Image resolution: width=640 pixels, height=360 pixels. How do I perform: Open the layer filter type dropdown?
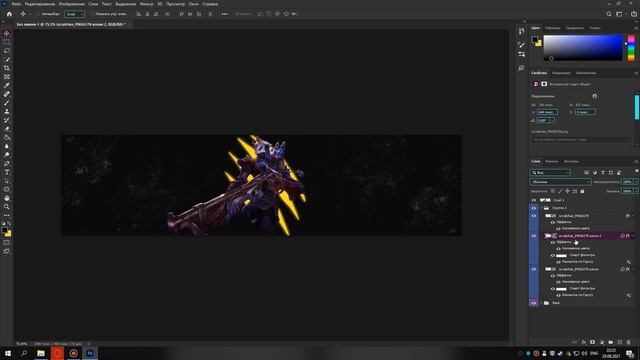point(550,173)
